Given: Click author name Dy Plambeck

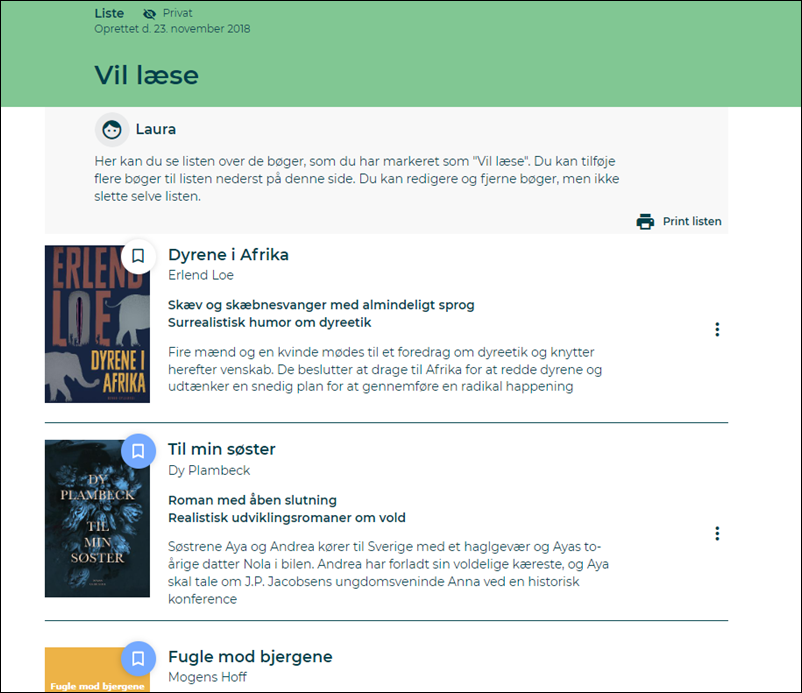Looking at the screenshot, I should 209,470.
